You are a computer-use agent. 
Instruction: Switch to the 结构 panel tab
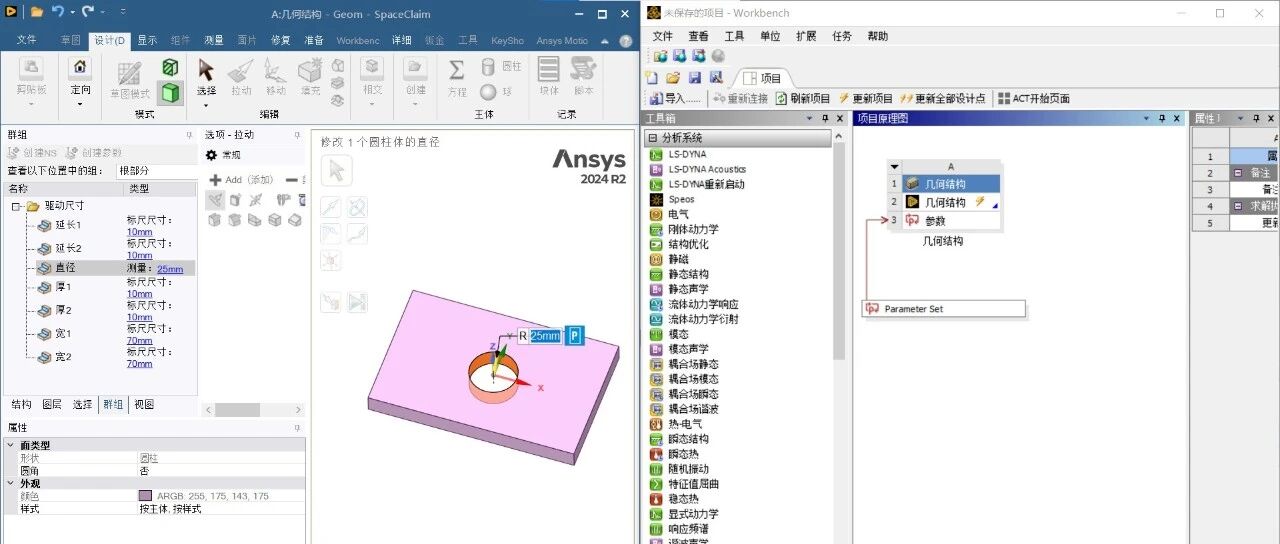coord(21,404)
